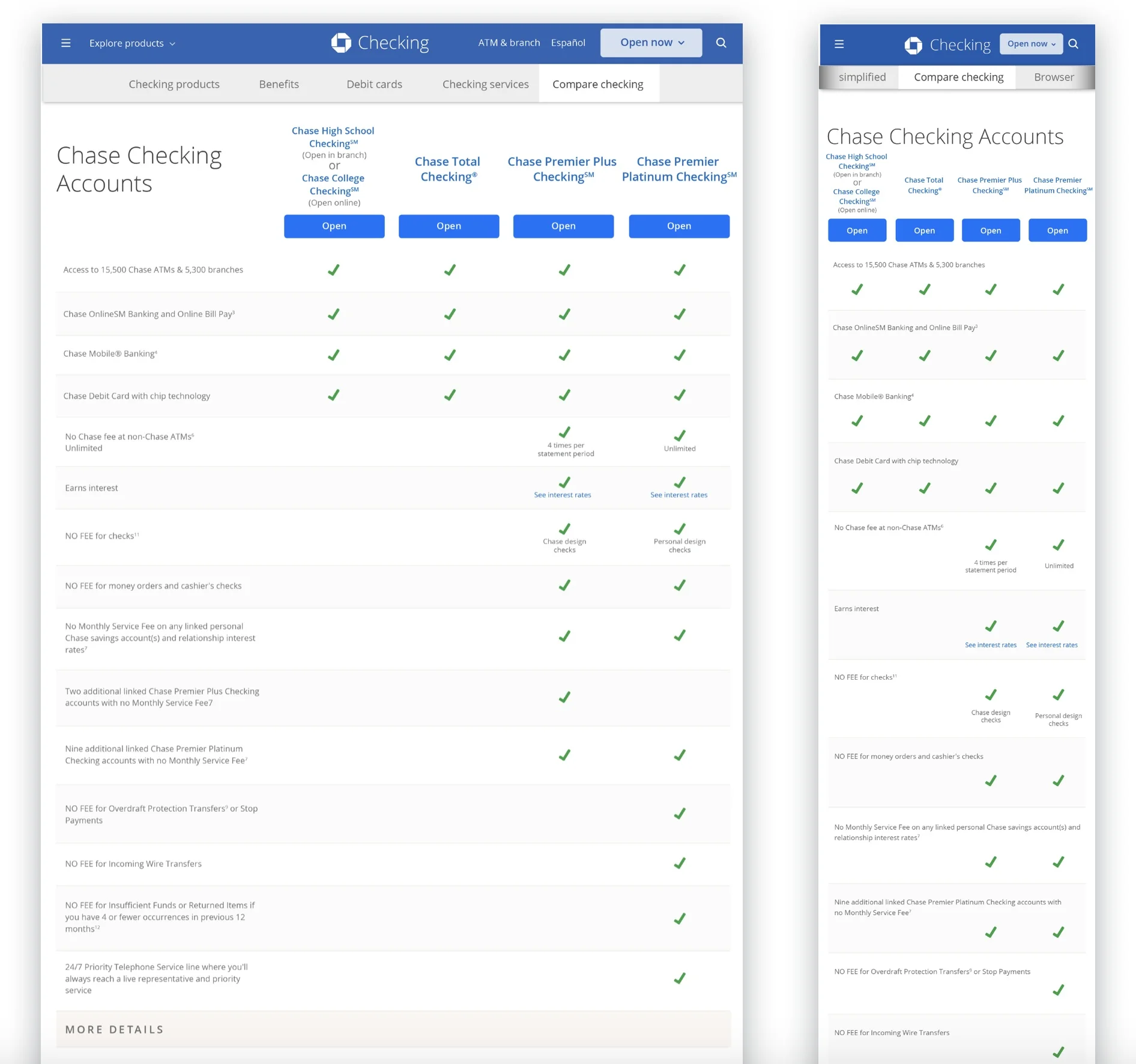Click 'Chase design checks' text, desktop
The height and width of the screenshot is (1064, 1136).
pos(564,545)
